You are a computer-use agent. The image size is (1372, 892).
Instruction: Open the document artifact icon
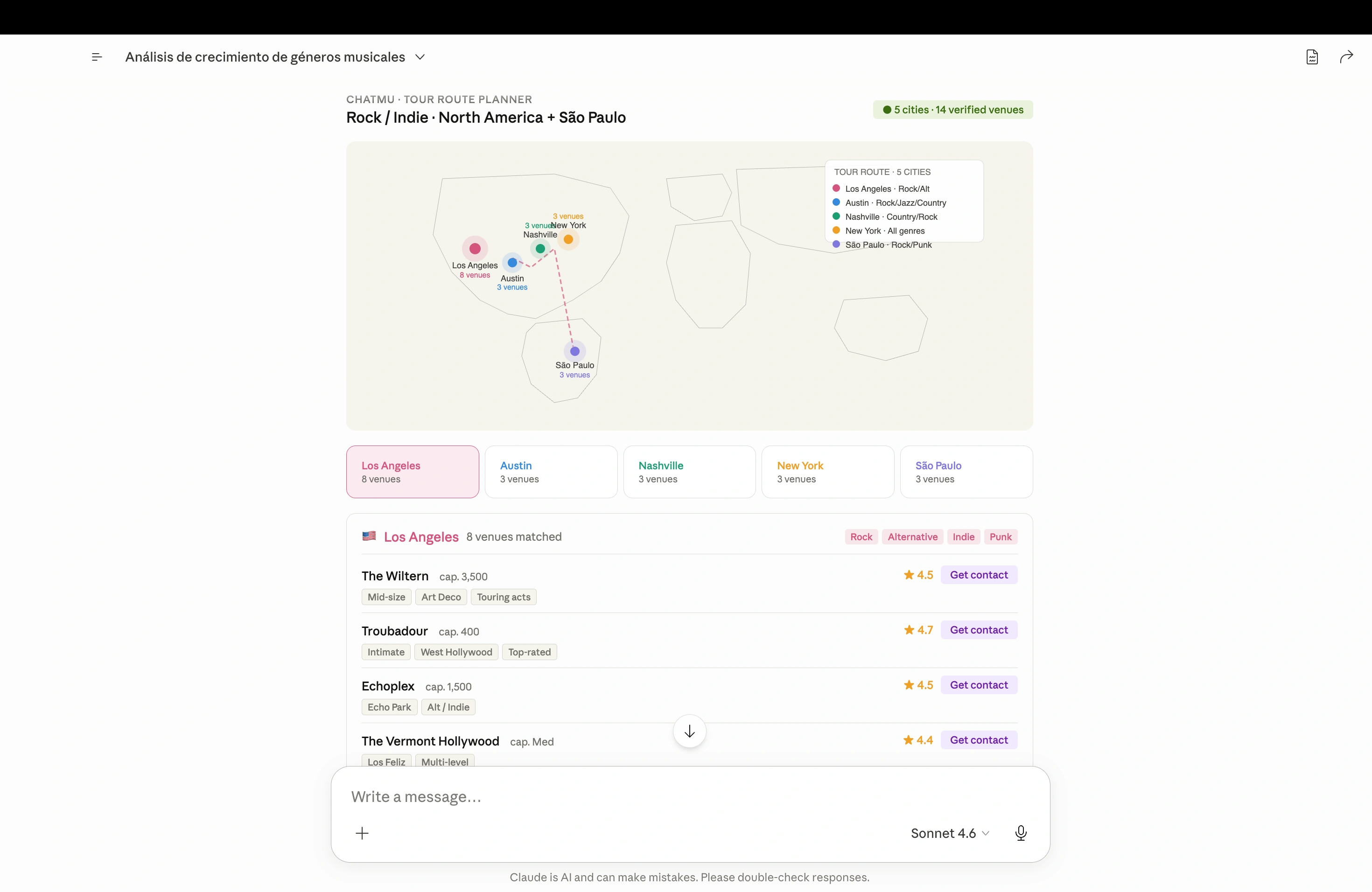coord(1312,57)
